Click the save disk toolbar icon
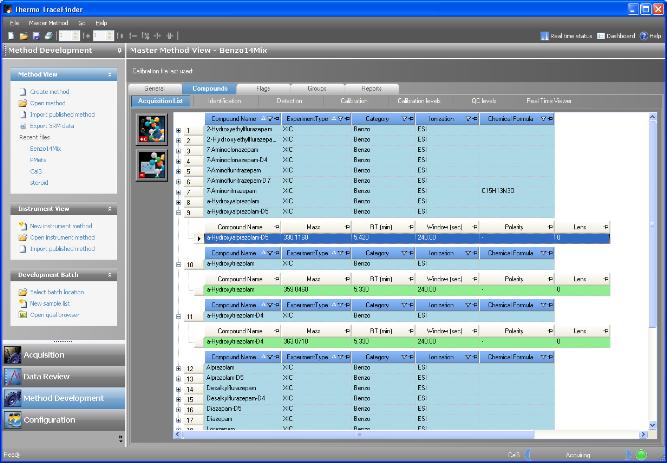Screen dimensions: 667x463 [x=36, y=36]
